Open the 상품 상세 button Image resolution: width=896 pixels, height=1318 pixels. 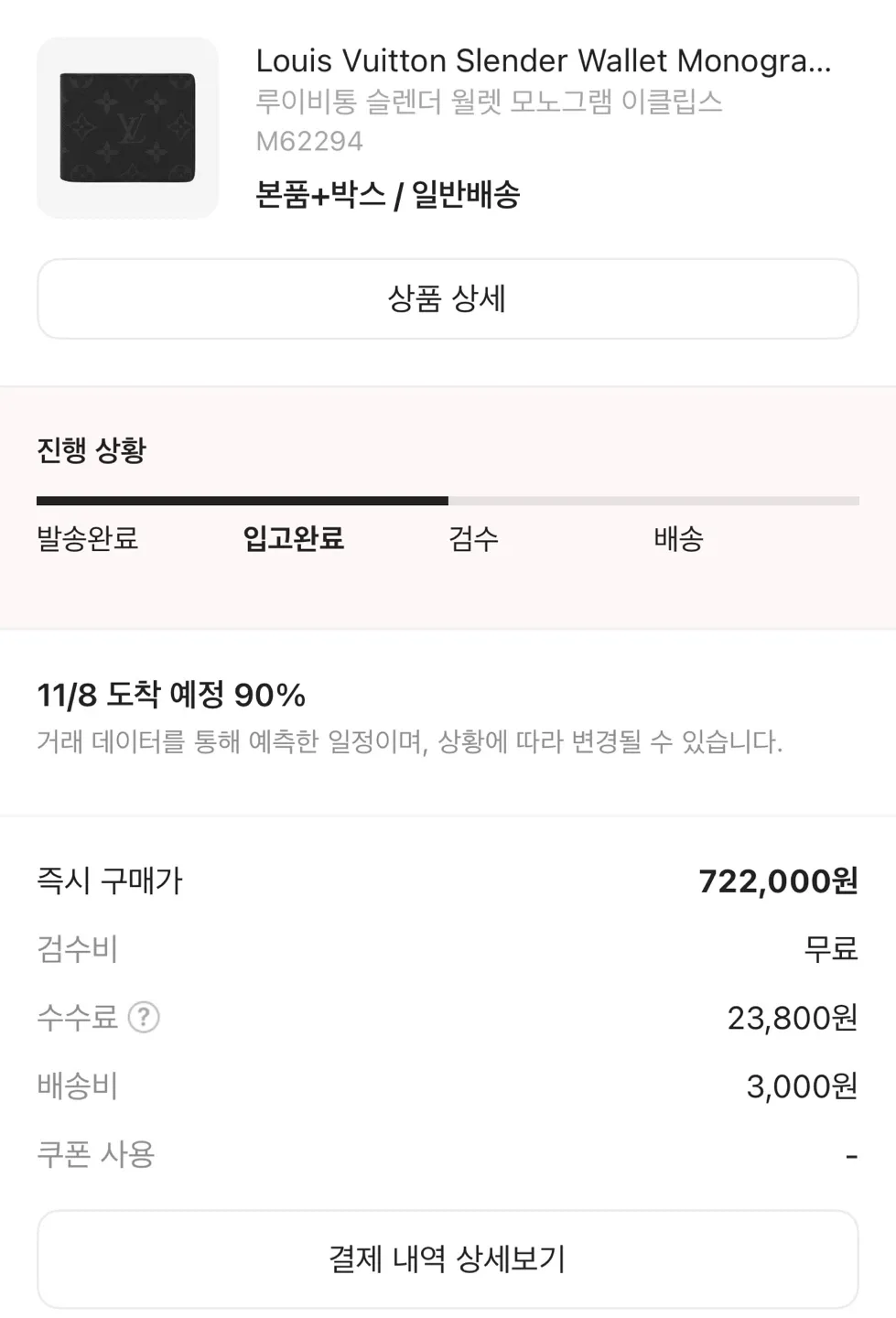click(448, 299)
